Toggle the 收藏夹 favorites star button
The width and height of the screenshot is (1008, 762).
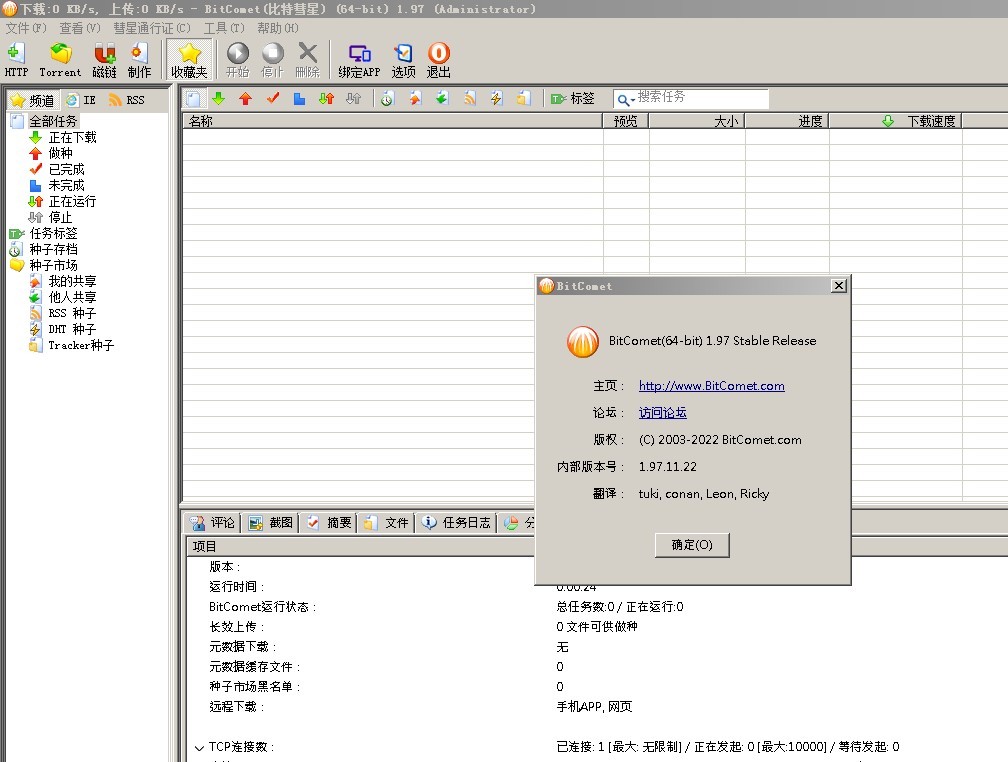(x=189, y=60)
